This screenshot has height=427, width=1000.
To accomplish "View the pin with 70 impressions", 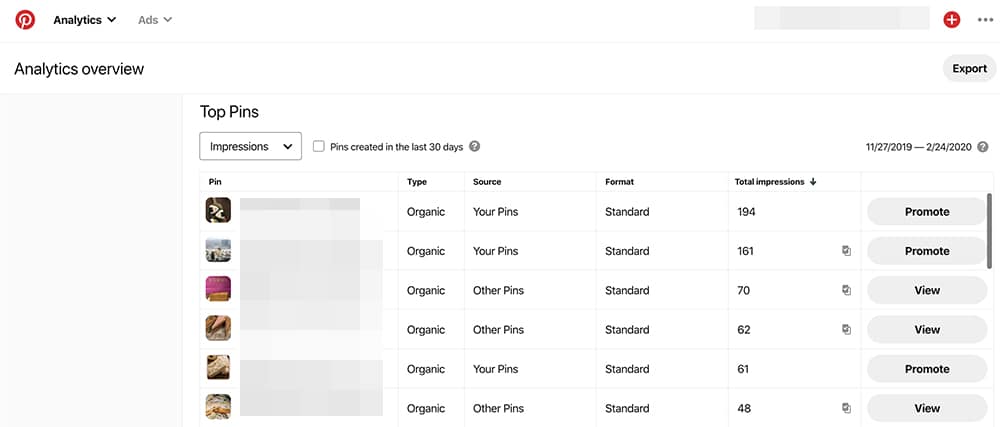I will (926, 290).
